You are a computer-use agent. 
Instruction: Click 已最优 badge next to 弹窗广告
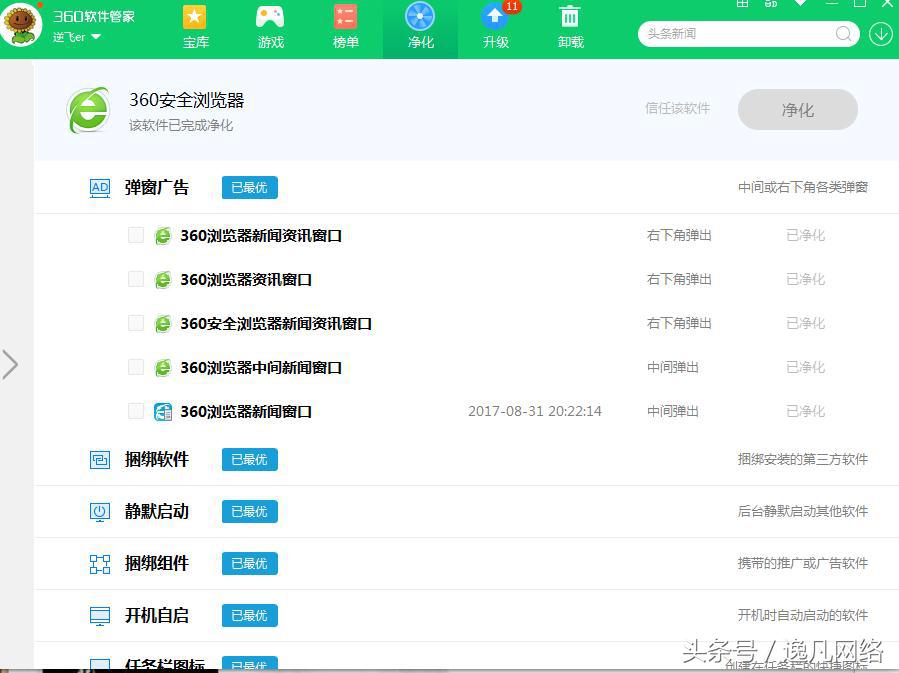(249, 187)
